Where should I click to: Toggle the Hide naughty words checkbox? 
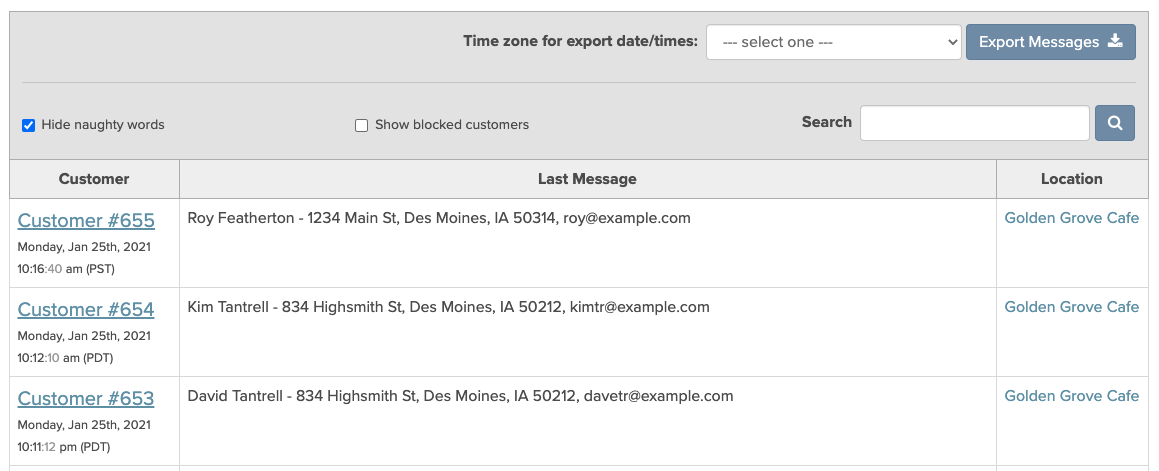(29, 126)
